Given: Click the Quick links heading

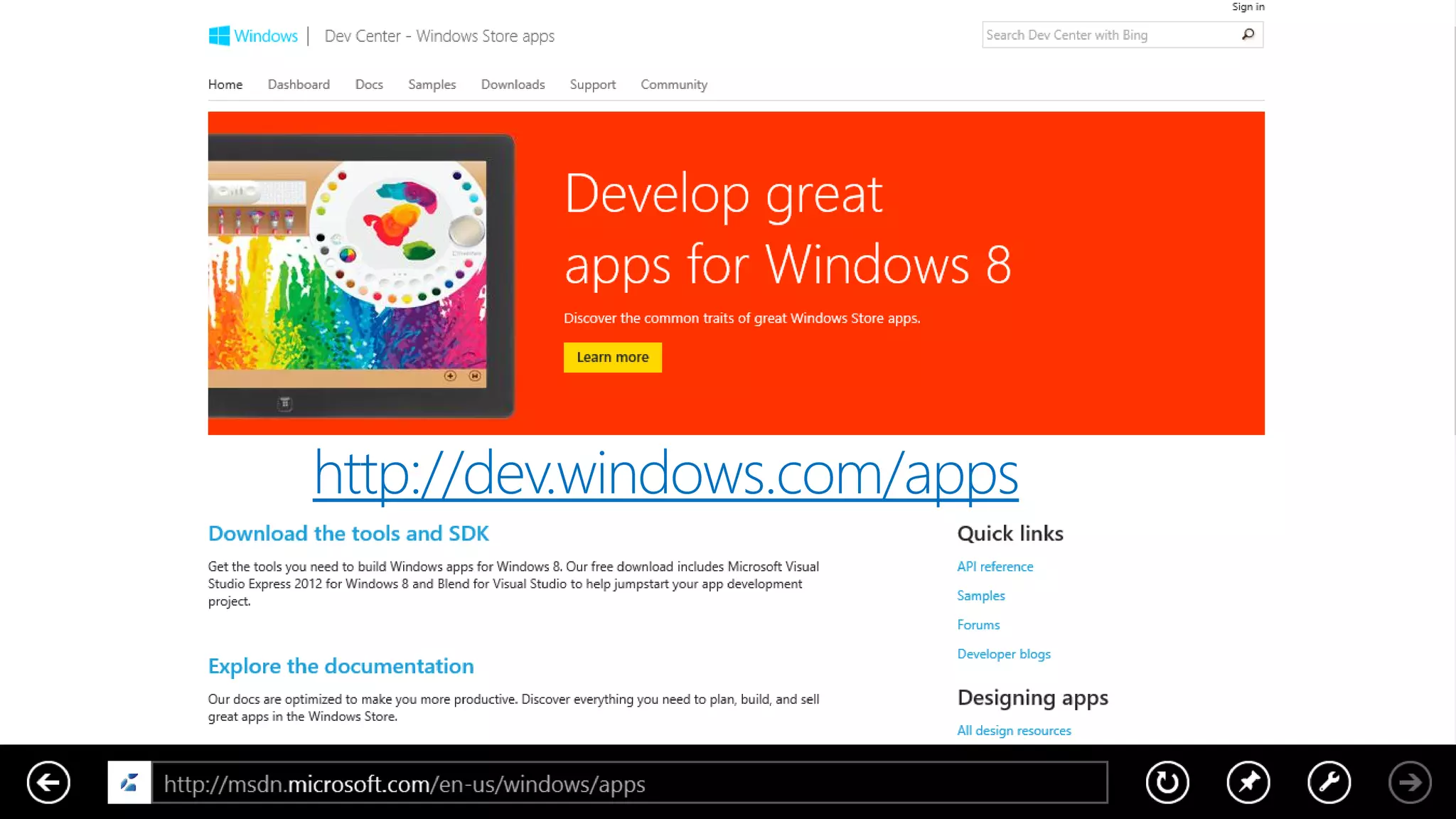Looking at the screenshot, I should pyautogui.click(x=1010, y=533).
